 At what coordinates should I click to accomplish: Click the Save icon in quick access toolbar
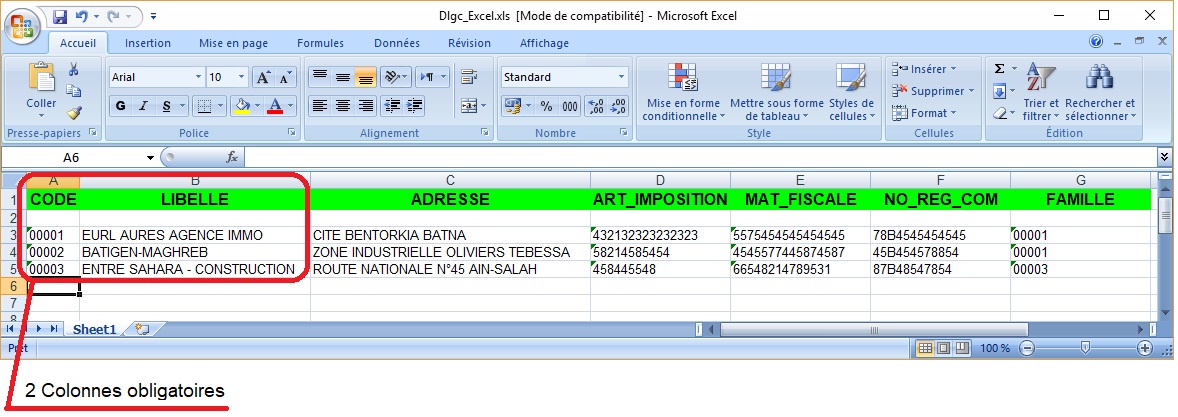[60, 17]
